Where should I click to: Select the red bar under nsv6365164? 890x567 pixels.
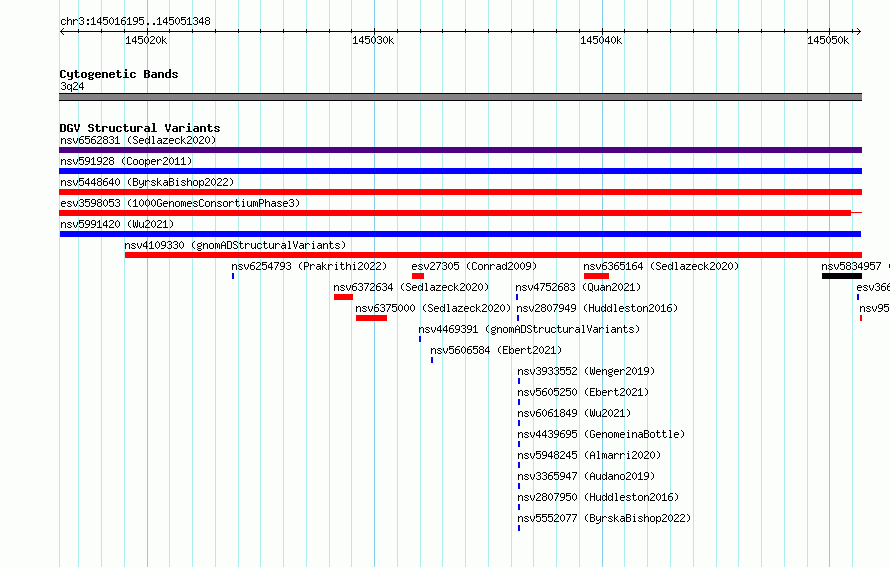596,276
